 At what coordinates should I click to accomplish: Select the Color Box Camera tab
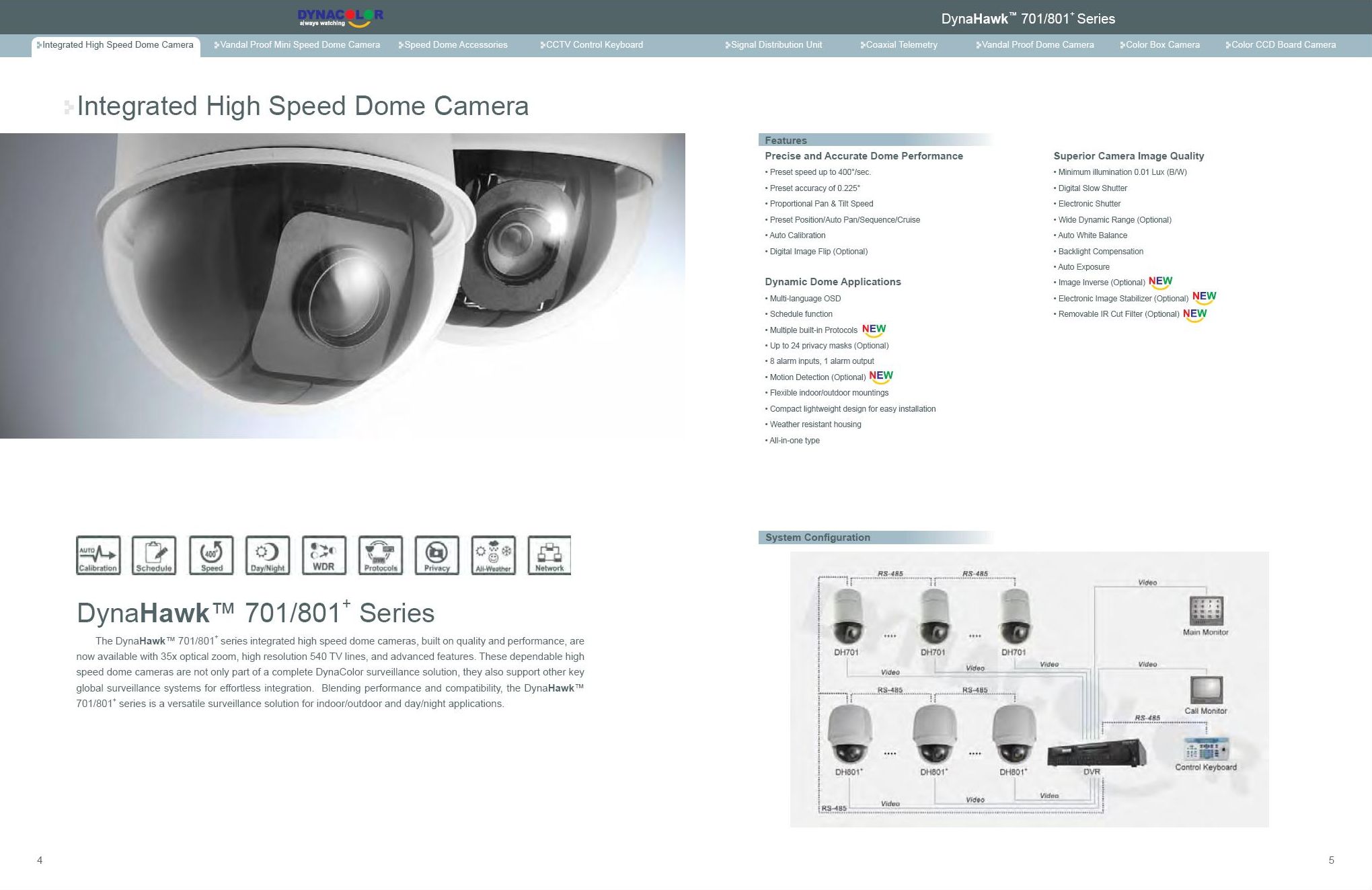[1160, 45]
